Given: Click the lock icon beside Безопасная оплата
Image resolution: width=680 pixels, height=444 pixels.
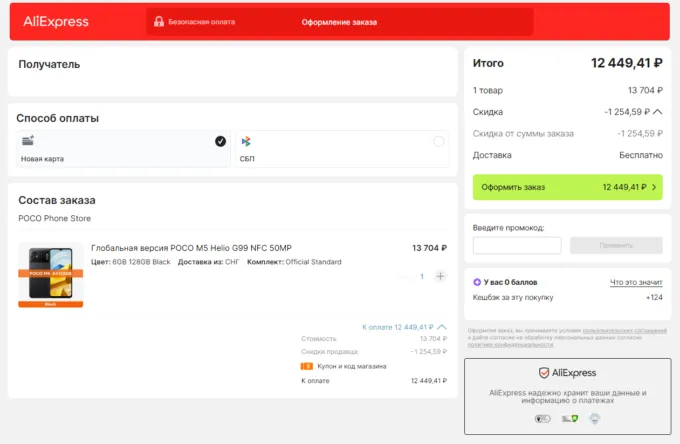Looking at the screenshot, I should 159,21.
